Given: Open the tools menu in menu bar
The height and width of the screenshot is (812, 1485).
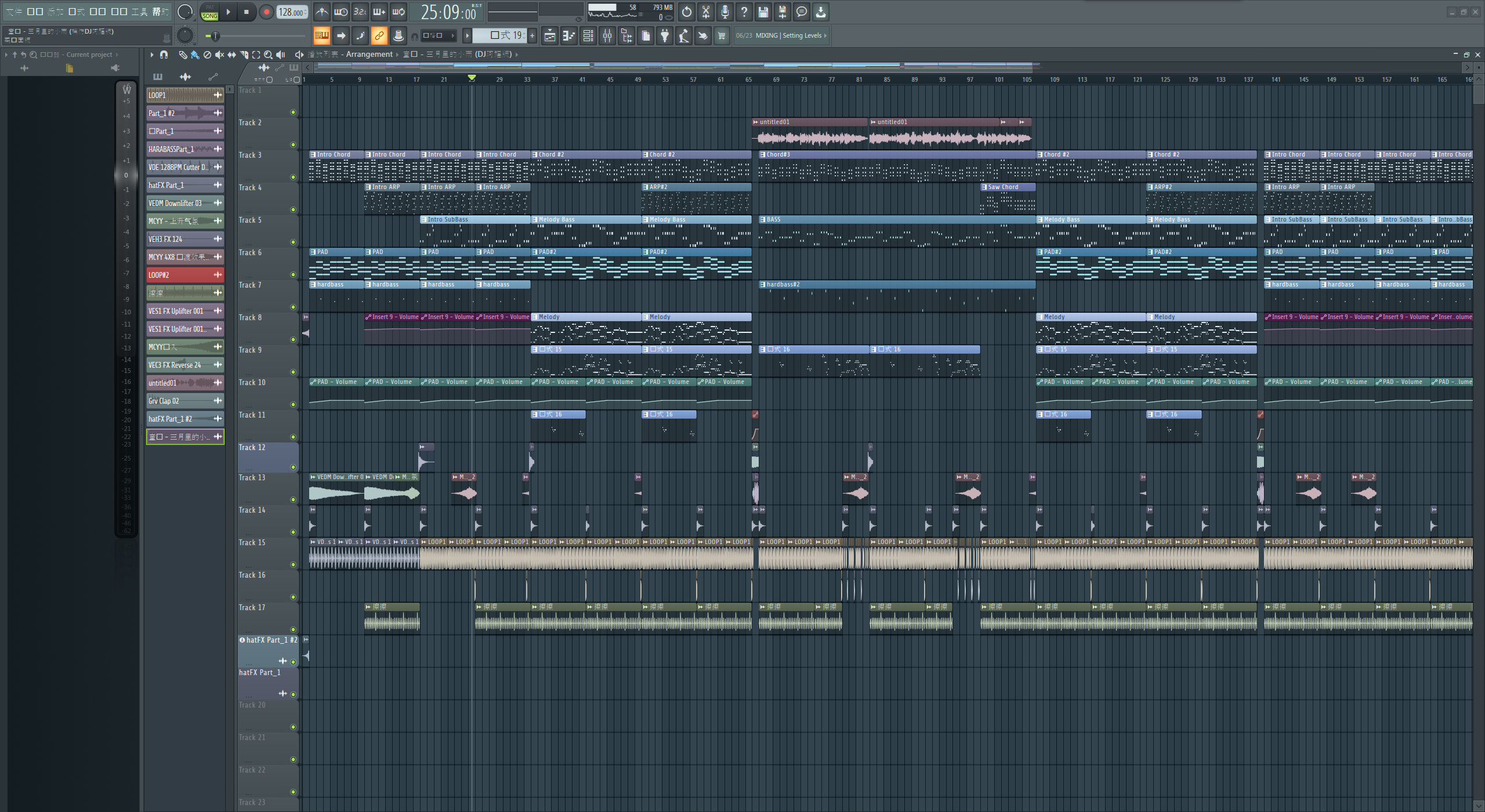Looking at the screenshot, I should pos(139,11).
